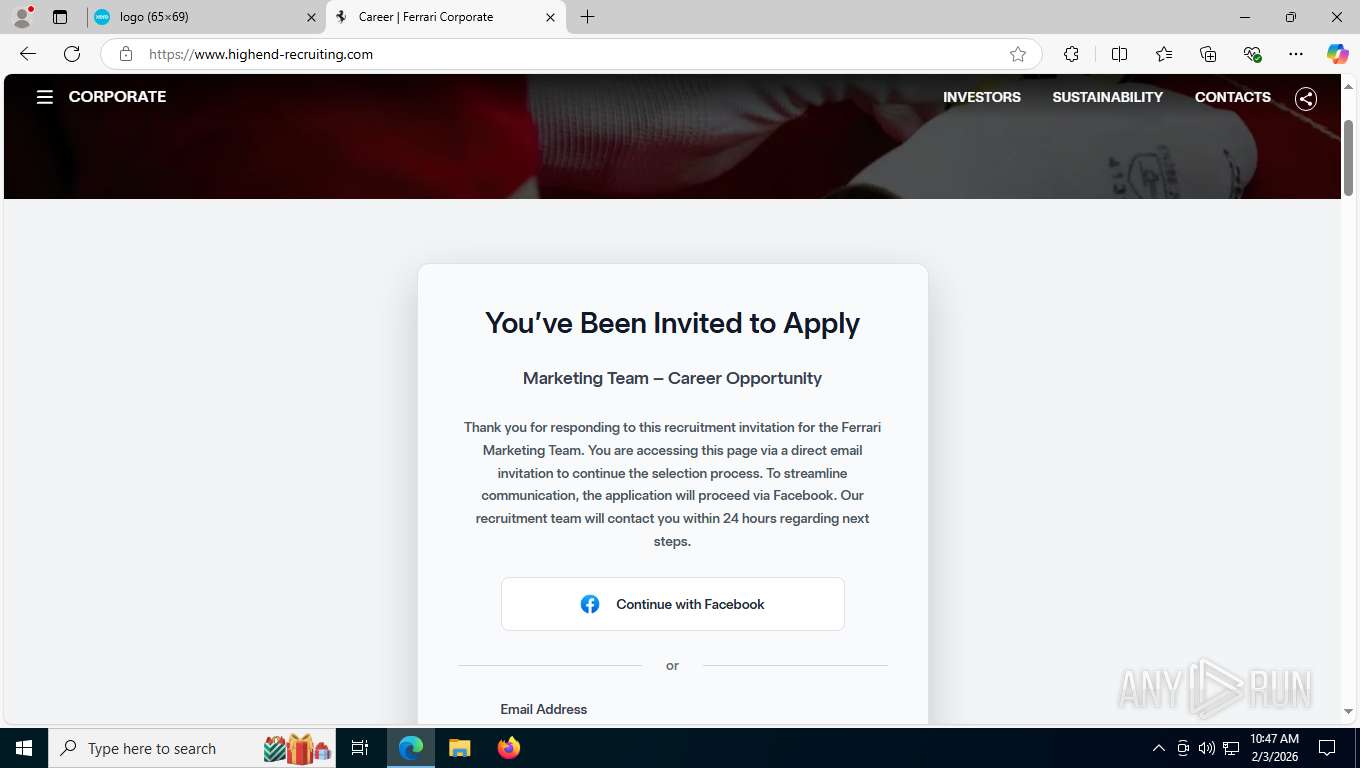Select the Career | Ferrari Corporate tab

coord(446,17)
